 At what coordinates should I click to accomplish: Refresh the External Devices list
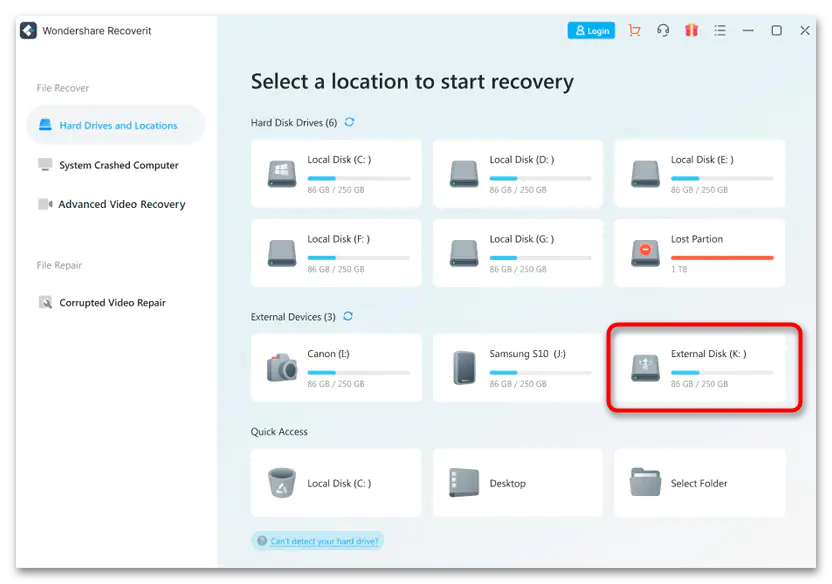click(348, 317)
